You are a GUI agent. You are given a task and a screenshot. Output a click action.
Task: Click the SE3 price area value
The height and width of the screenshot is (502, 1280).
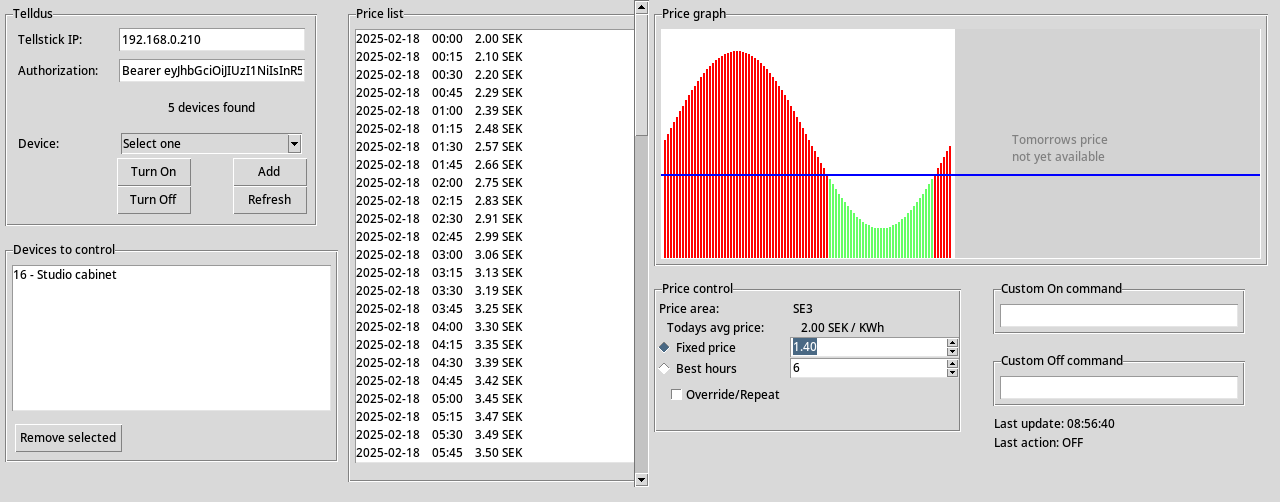802,308
